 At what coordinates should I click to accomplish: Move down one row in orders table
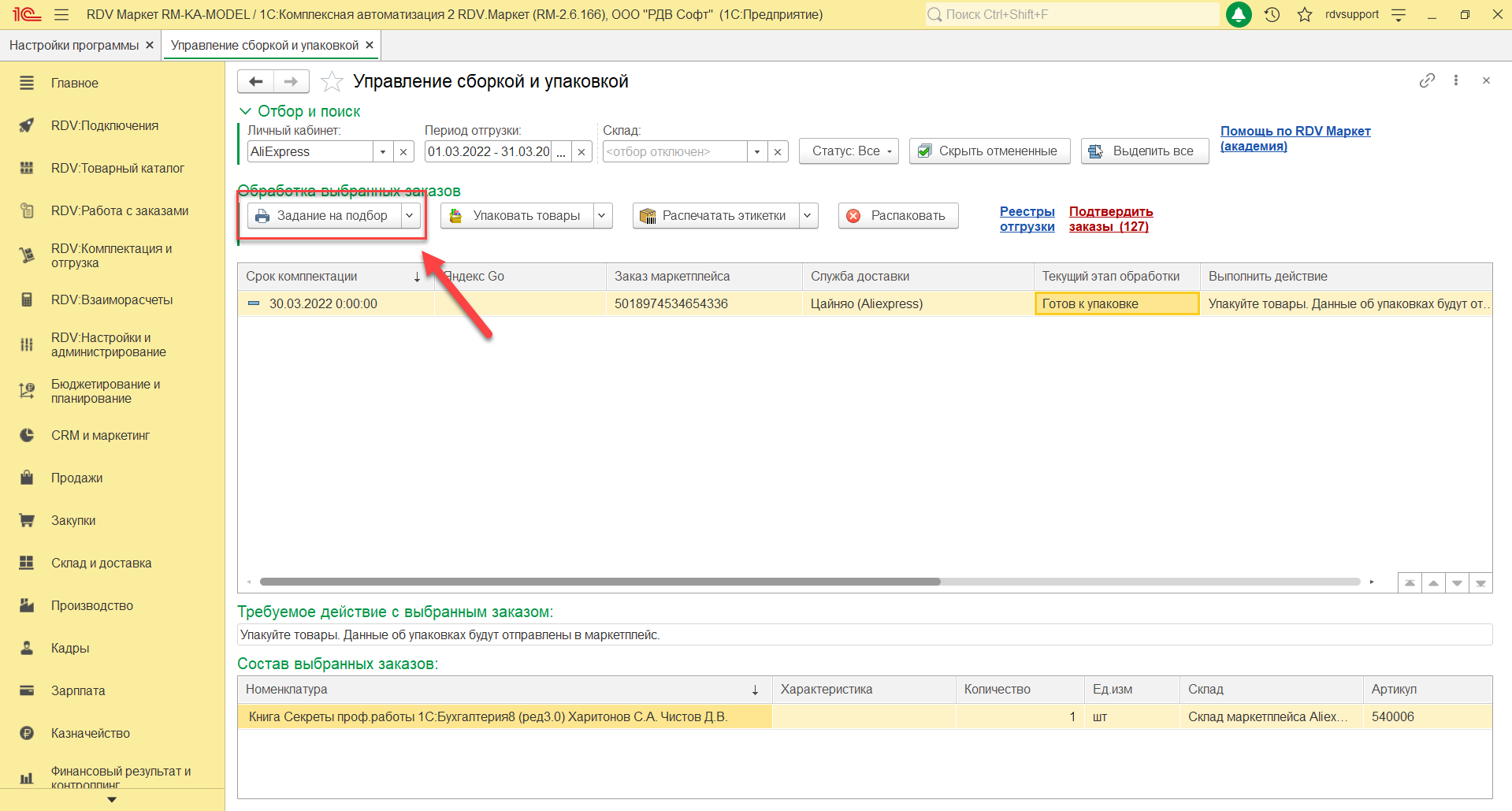pos(1457,583)
